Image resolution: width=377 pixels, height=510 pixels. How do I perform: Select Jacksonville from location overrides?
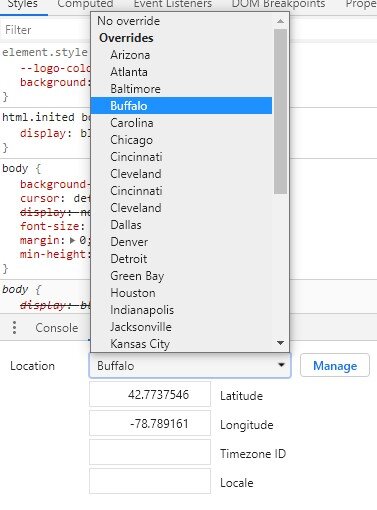181,327
